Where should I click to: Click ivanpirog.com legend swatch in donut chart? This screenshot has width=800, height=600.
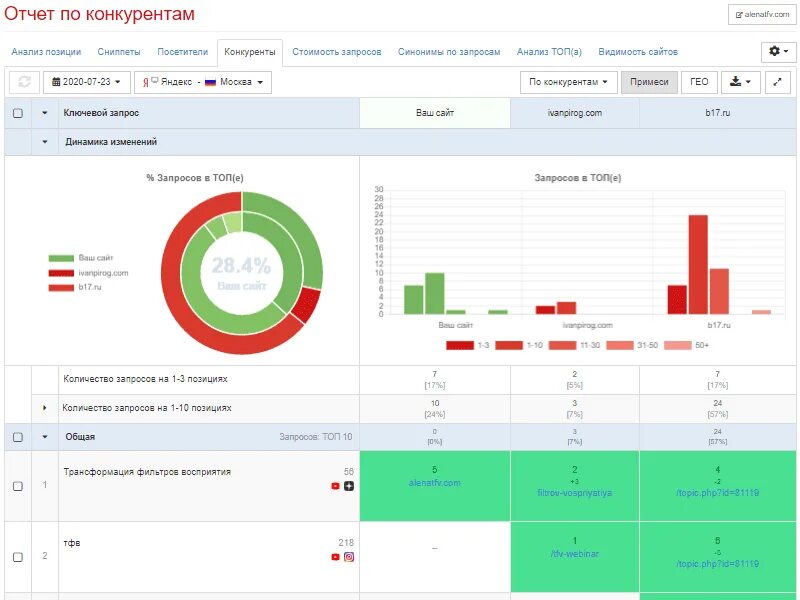(61, 273)
